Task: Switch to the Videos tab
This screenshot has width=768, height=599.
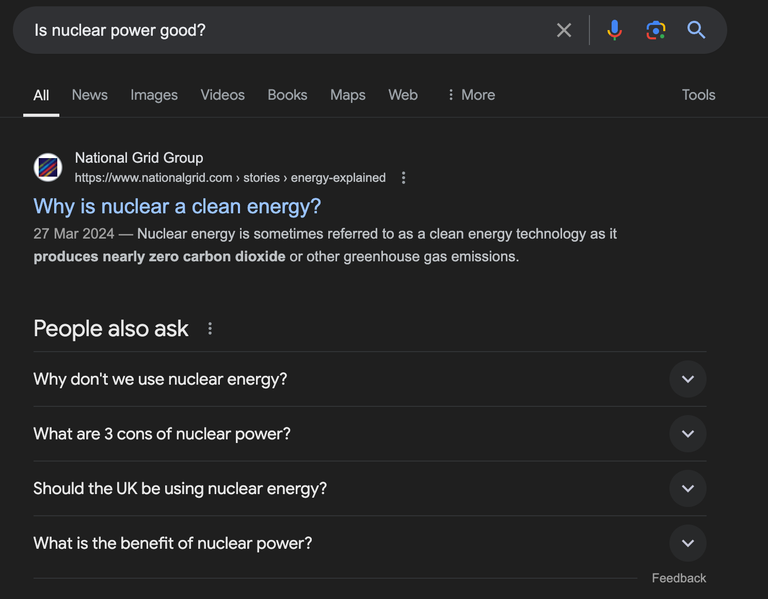Action: pos(222,95)
